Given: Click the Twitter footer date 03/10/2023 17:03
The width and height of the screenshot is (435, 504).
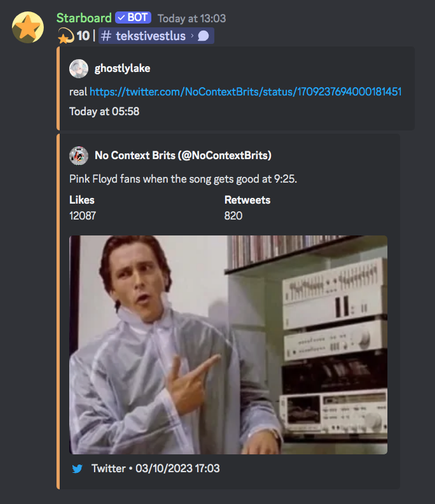Looking at the screenshot, I should pyautogui.click(x=178, y=469).
